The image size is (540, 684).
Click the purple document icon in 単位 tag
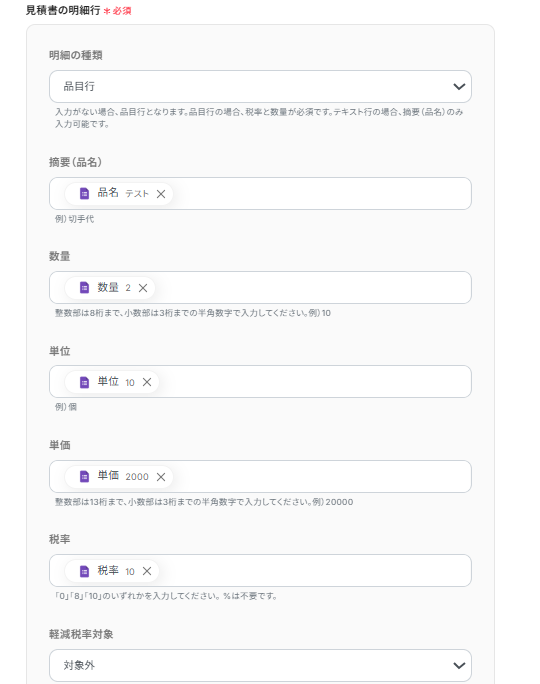[x=84, y=382]
